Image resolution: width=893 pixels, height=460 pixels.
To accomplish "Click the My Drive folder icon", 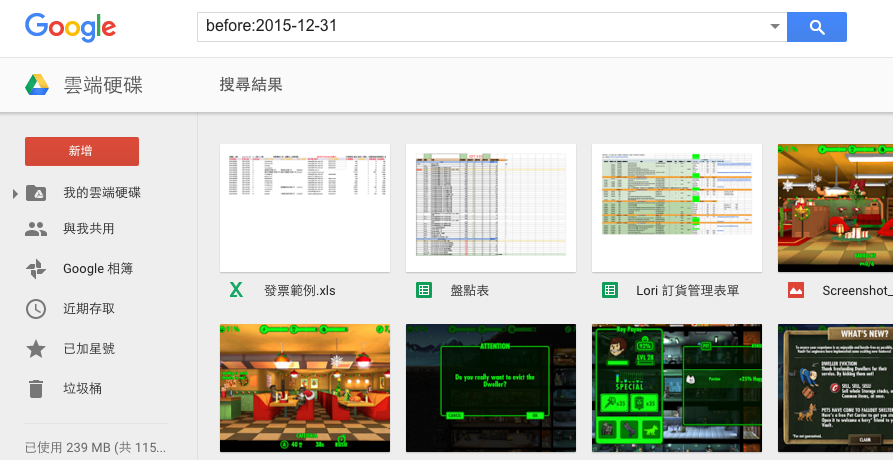I will click(36, 193).
